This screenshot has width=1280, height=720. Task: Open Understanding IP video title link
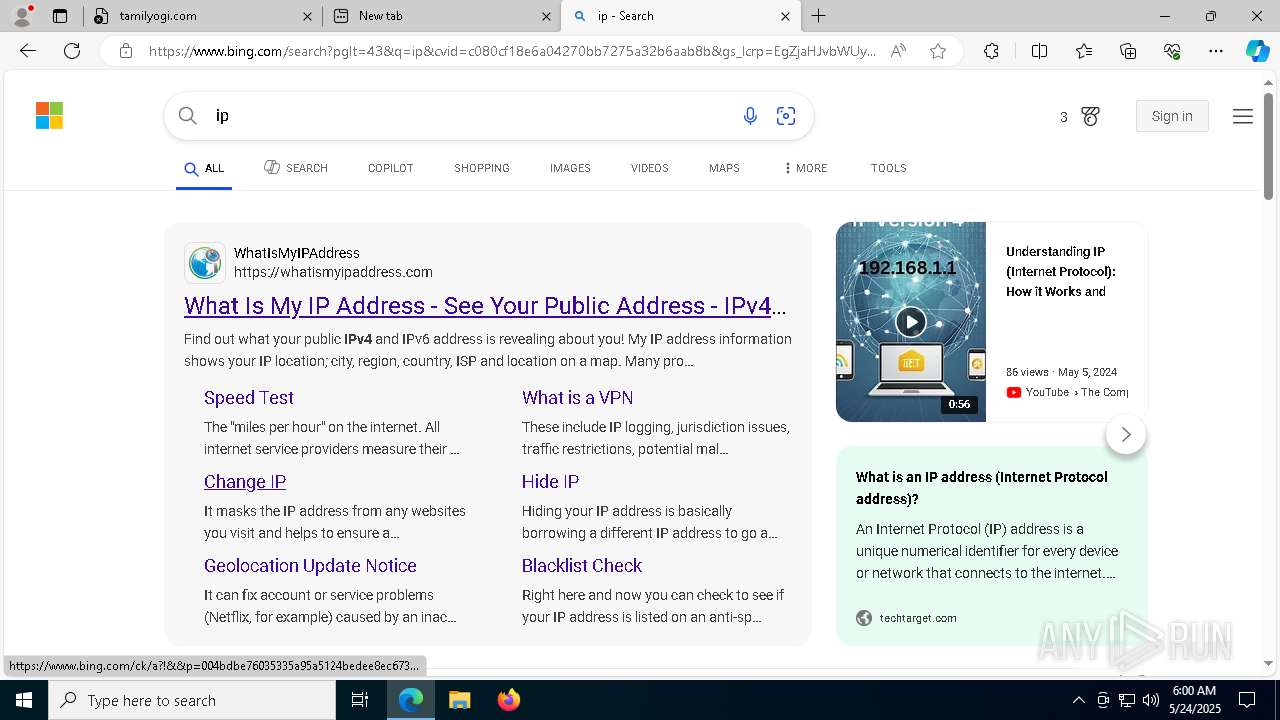(1061, 272)
